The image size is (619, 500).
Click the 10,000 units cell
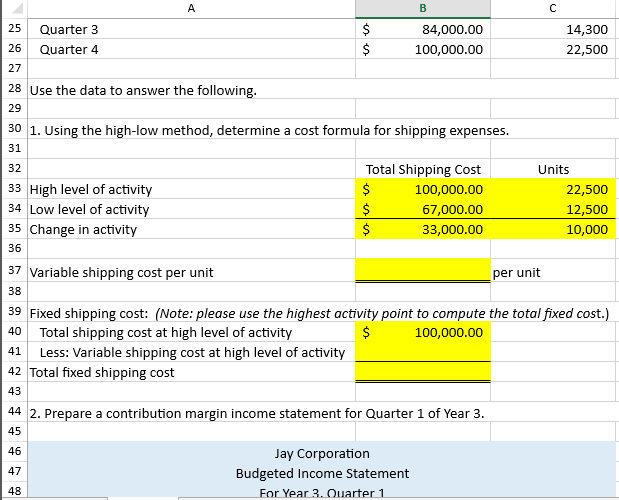pos(553,230)
